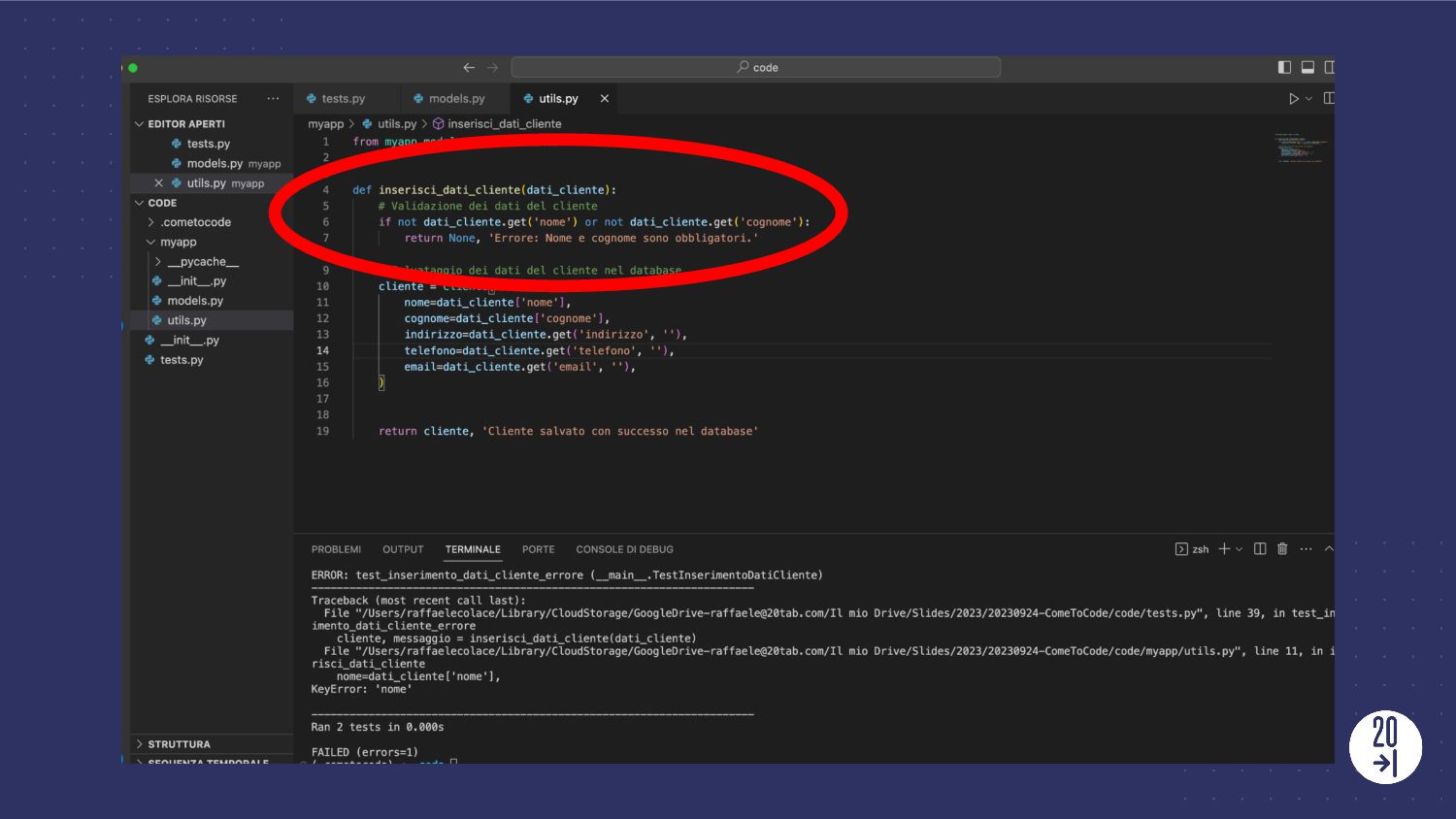The width and height of the screenshot is (1456, 819).
Task: Expand the STRUTTURA outline section
Action: pyautogui.click(x=179, y=744)
